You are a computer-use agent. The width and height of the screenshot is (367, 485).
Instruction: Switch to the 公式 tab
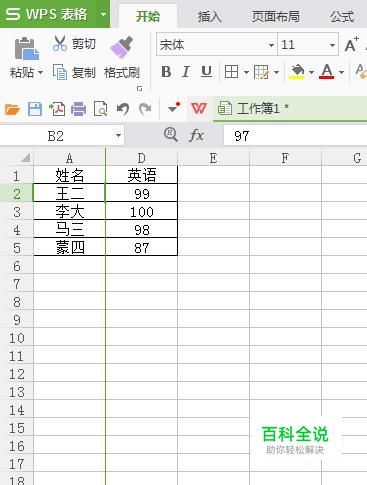point(342,16)
